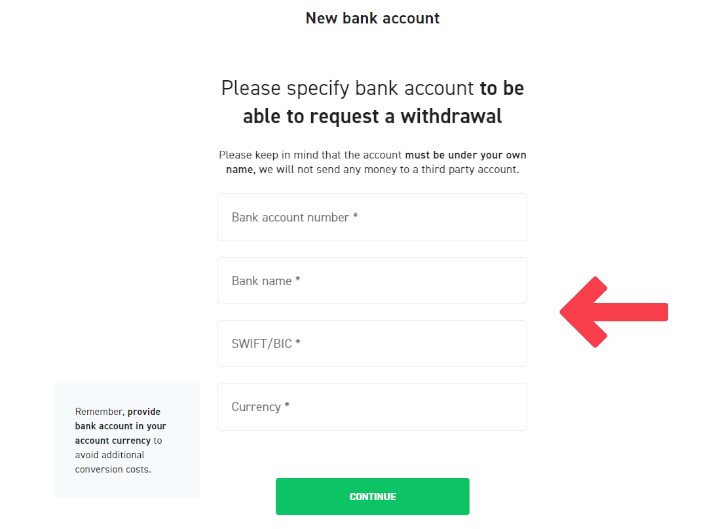Click the "New bank account" page title
The height and width of the screenshot is (529, 712).
[x=372, y=18]
